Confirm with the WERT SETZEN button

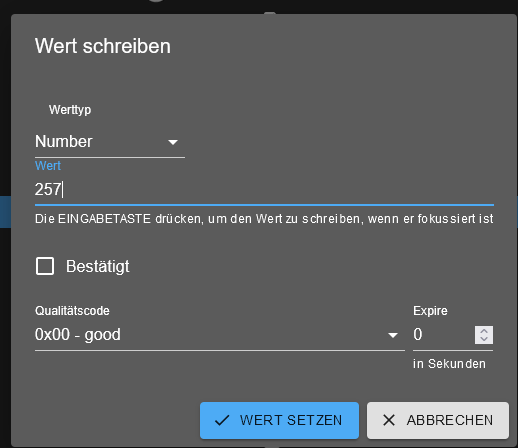(279, 420)
